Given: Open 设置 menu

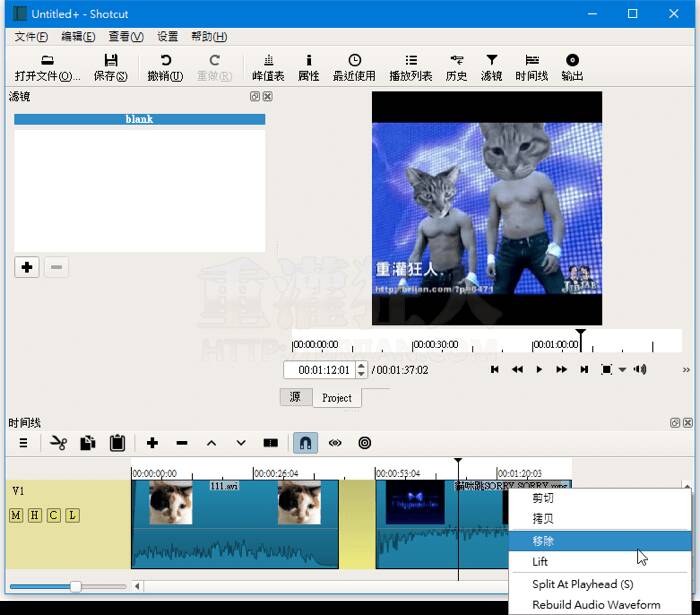Looking at the screenshot, I should click(x=167, y=37).
